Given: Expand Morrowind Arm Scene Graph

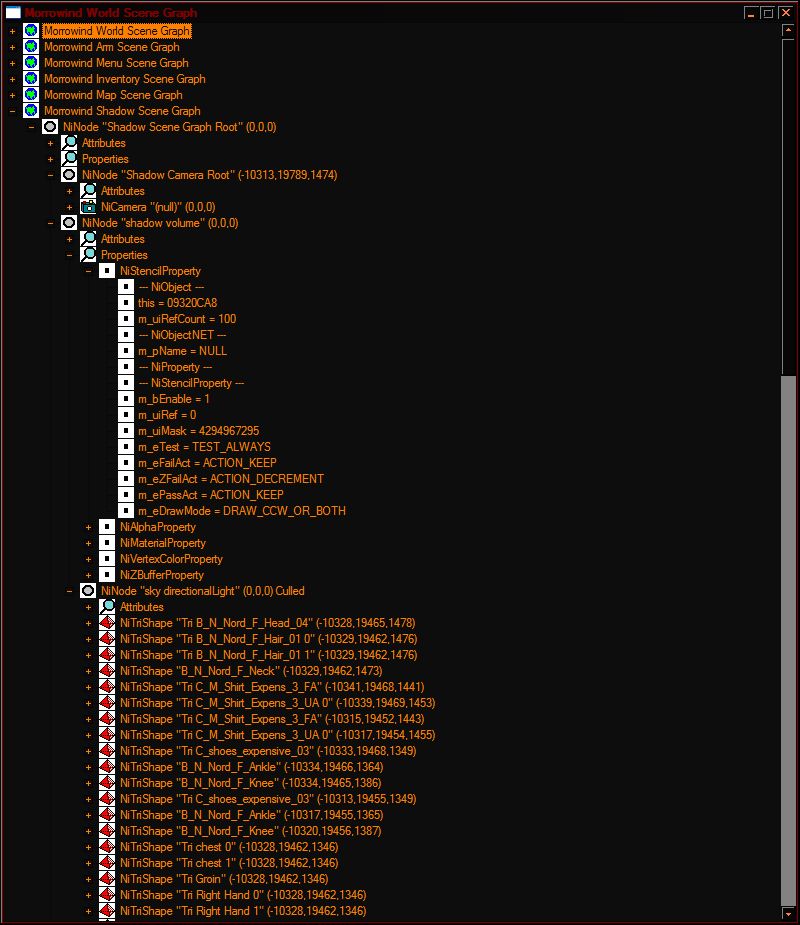Looking at the screenshot, I should [12, 47].
